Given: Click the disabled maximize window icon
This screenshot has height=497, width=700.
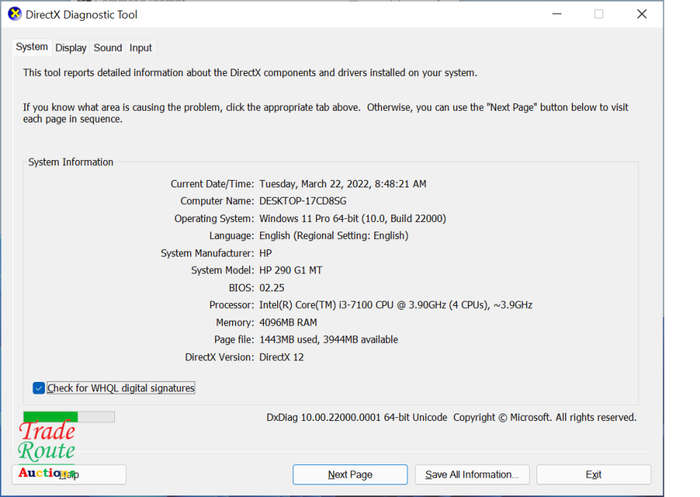Looking at the screenshot, I should click(599, 14).
